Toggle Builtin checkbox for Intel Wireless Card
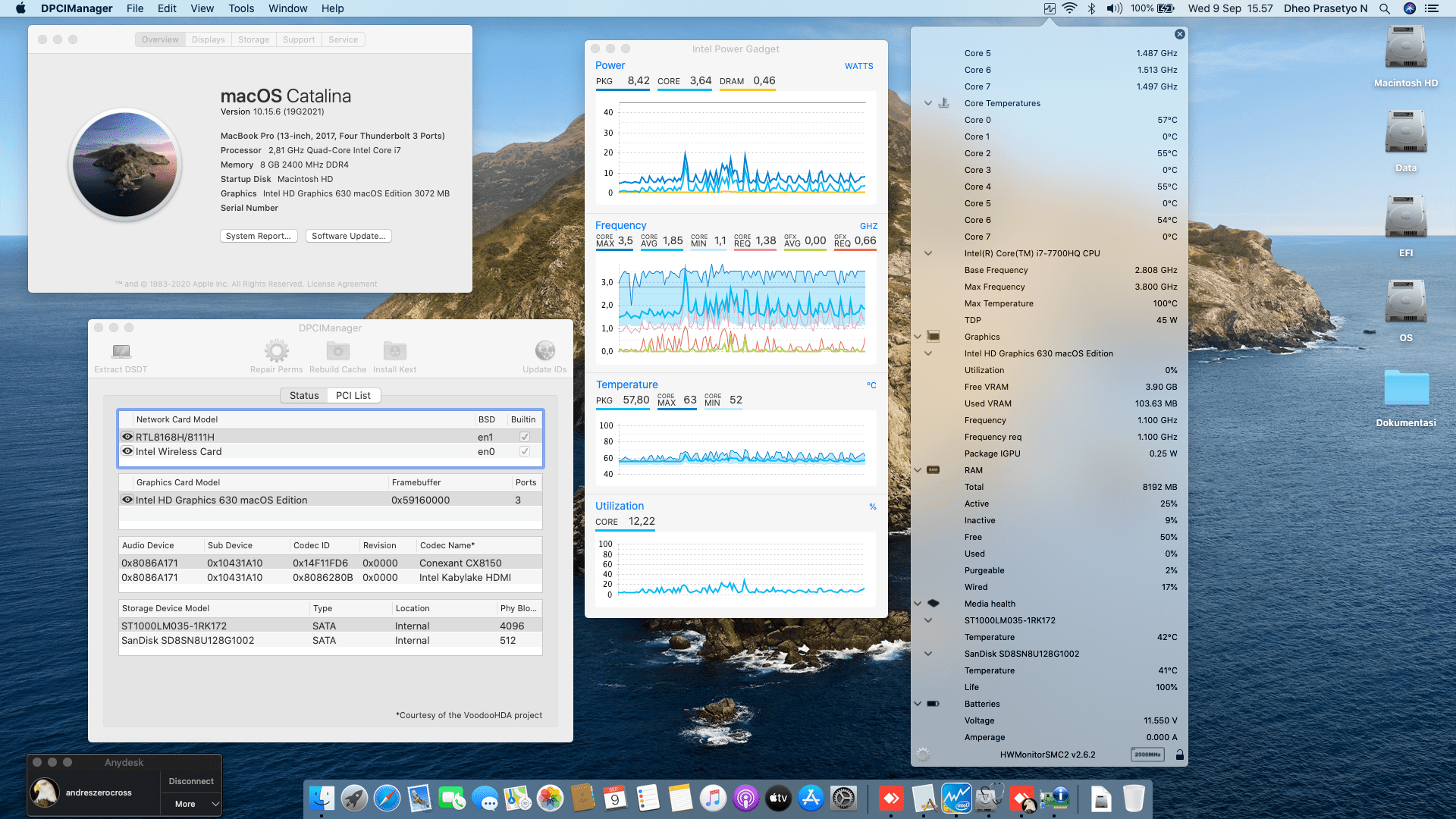 click(x=524, y=451)
